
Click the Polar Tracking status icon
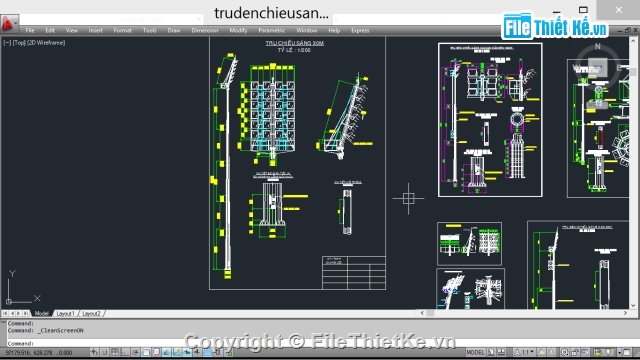(135, 352)
